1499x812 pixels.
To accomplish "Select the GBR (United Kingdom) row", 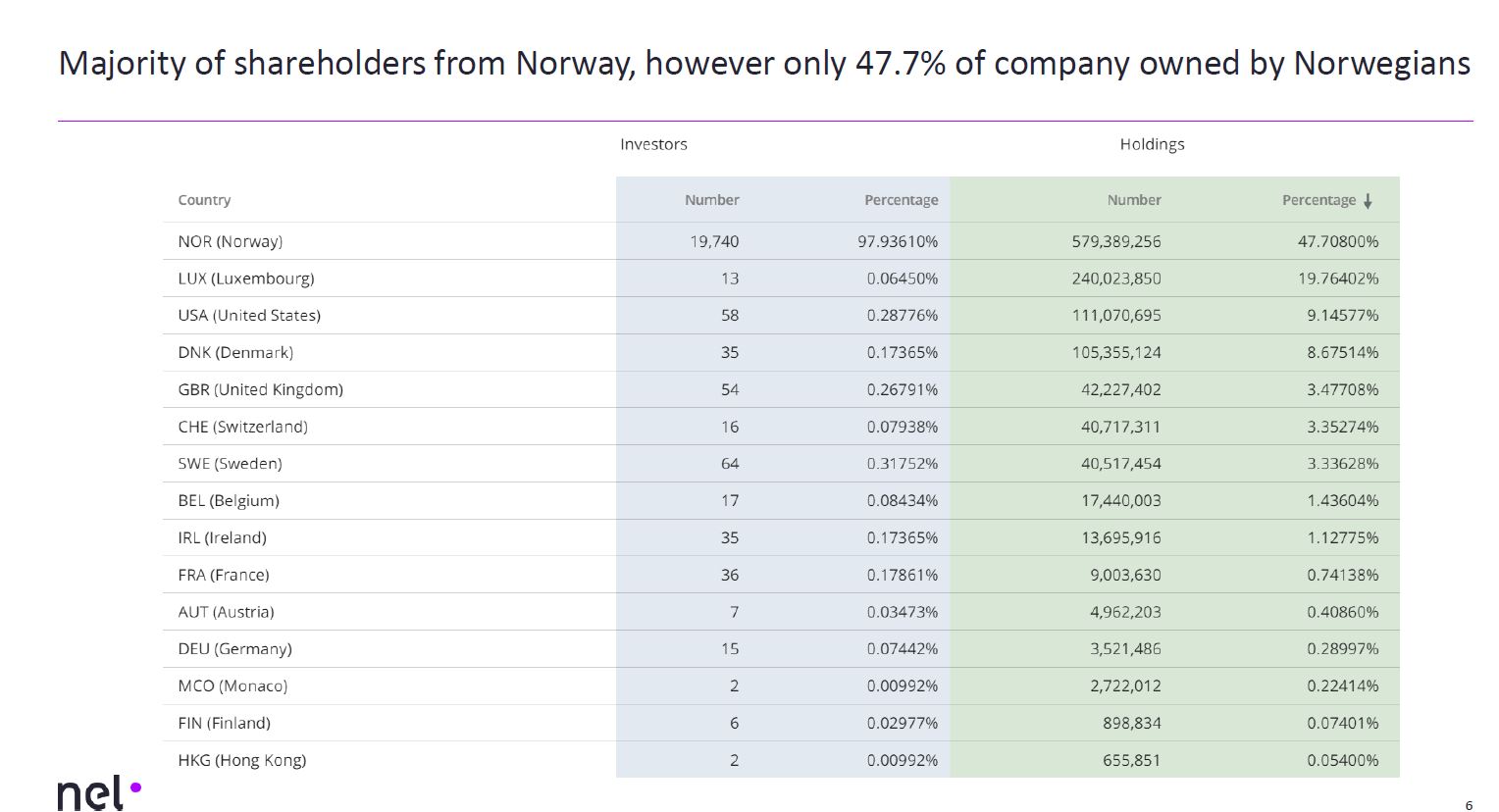I will (x=260, y=390).
